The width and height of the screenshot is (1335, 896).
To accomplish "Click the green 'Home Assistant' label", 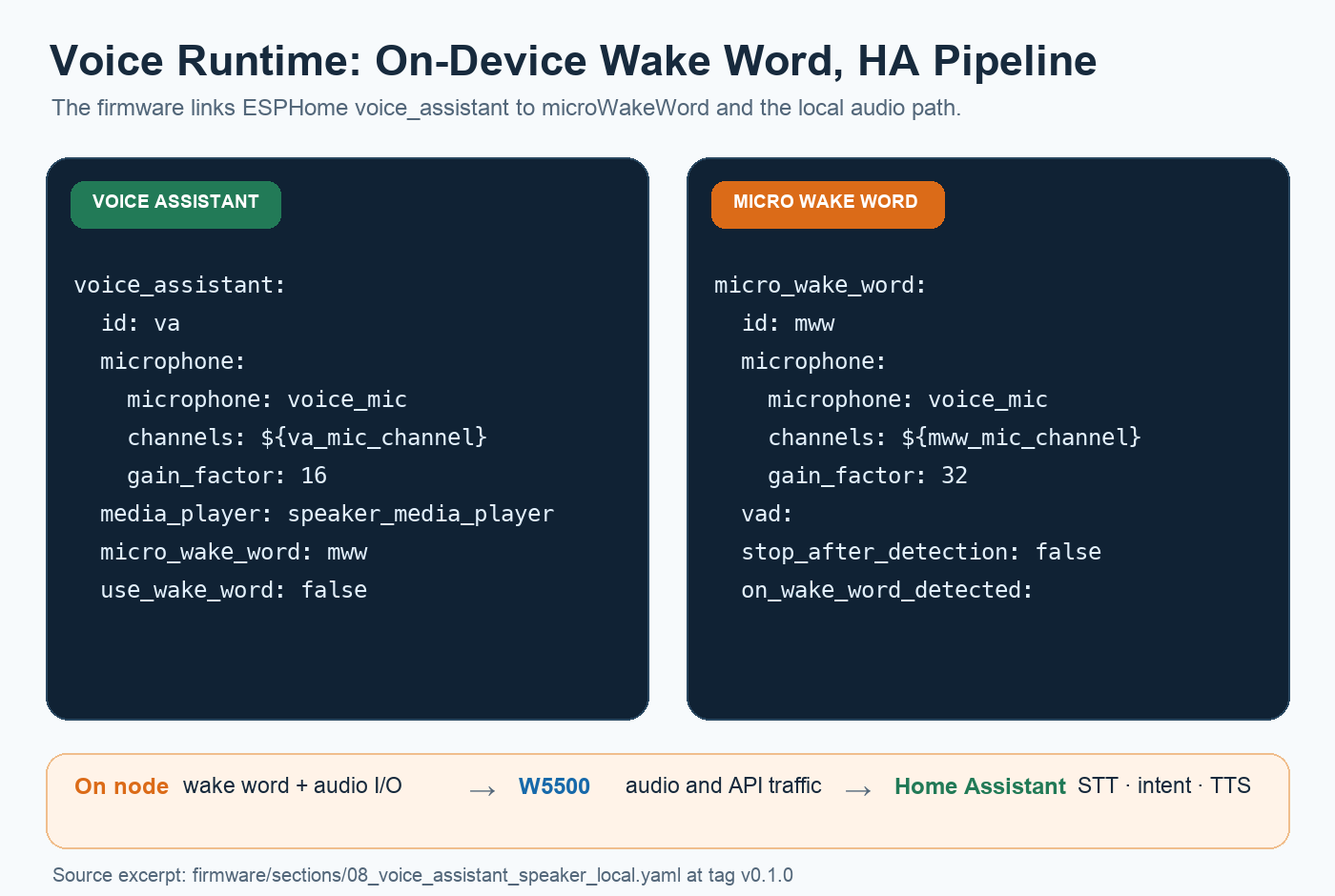I will pos(980,786).
